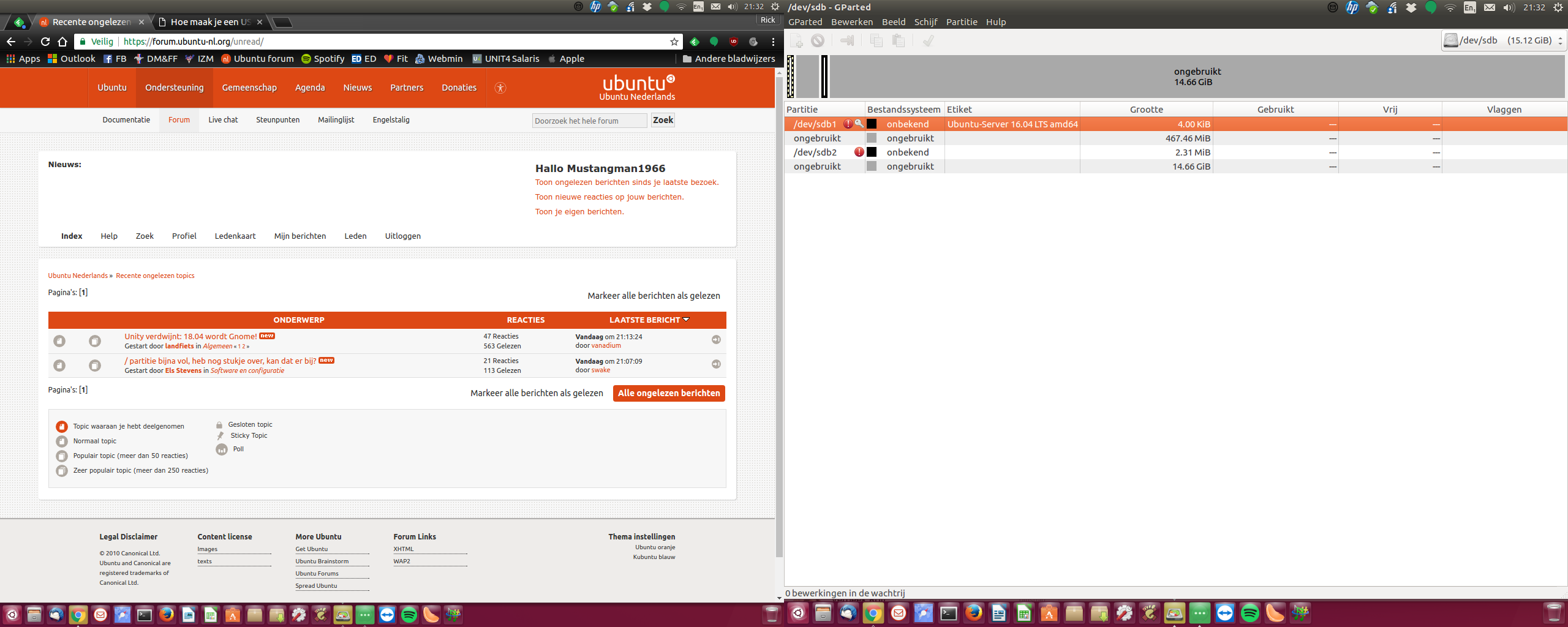Sort by the Bestandssysteem column header
1568x627 pixels.
pos(903,110)
